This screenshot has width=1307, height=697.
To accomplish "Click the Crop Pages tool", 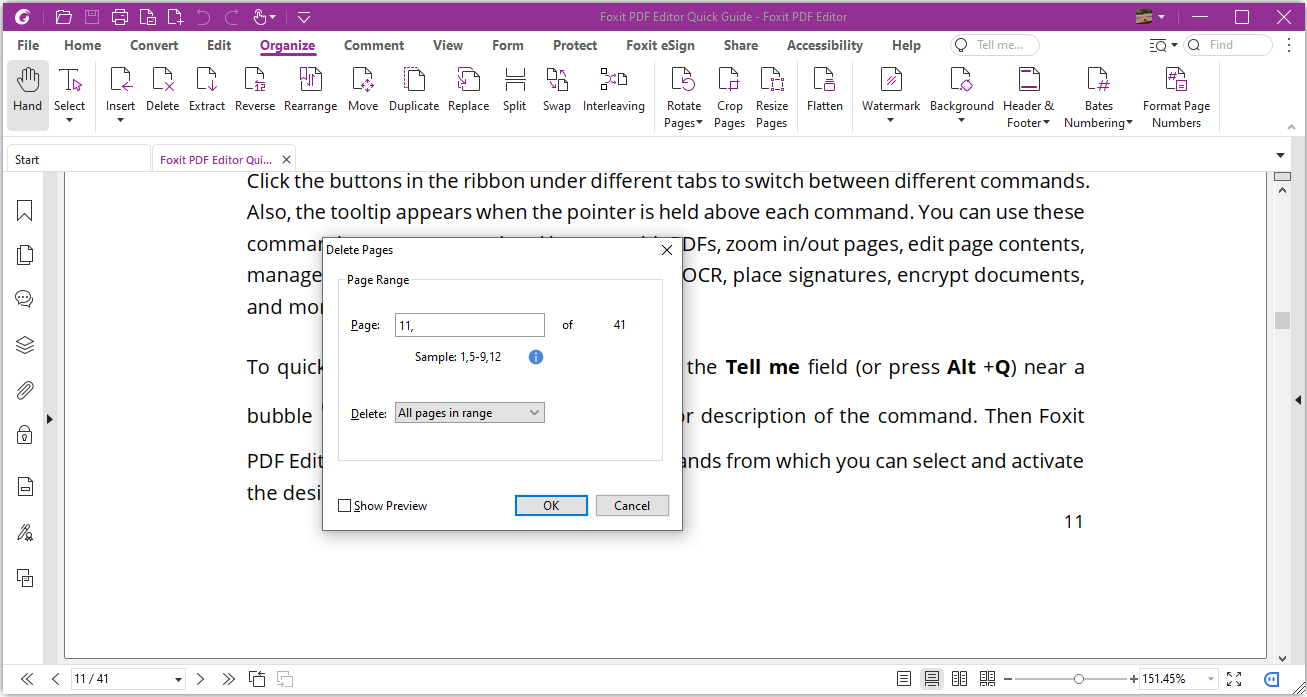I will pos(729,97).
